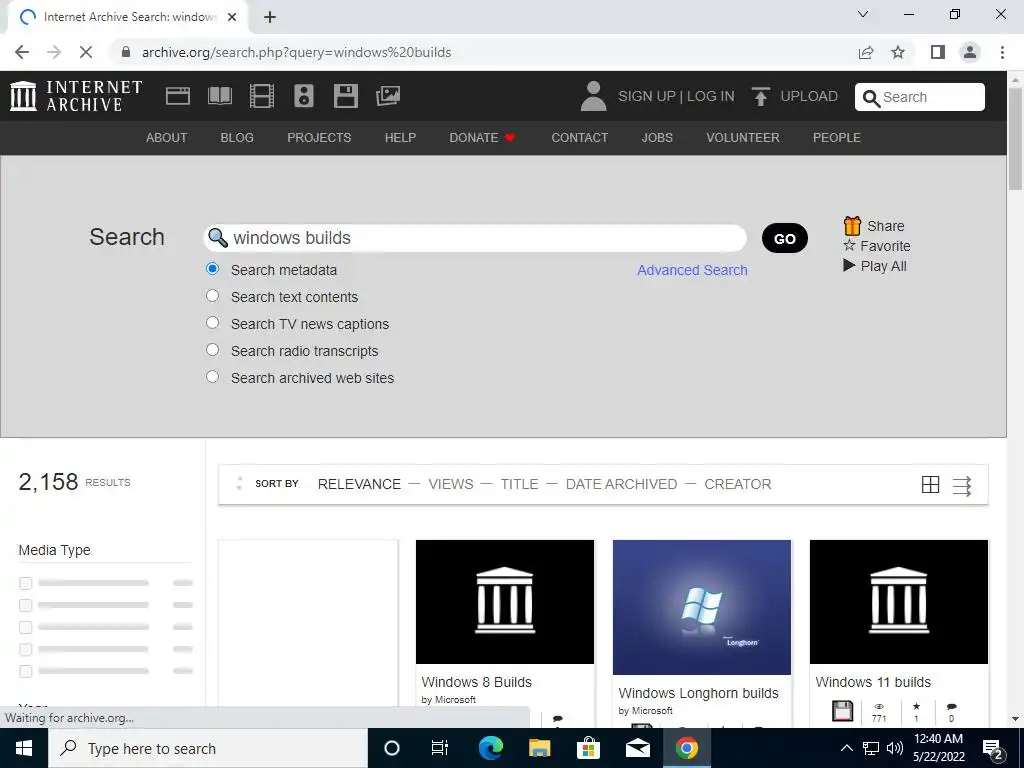Open the Audio speaker icon
The image size is (1024, 768).
(x=304, y=96)
